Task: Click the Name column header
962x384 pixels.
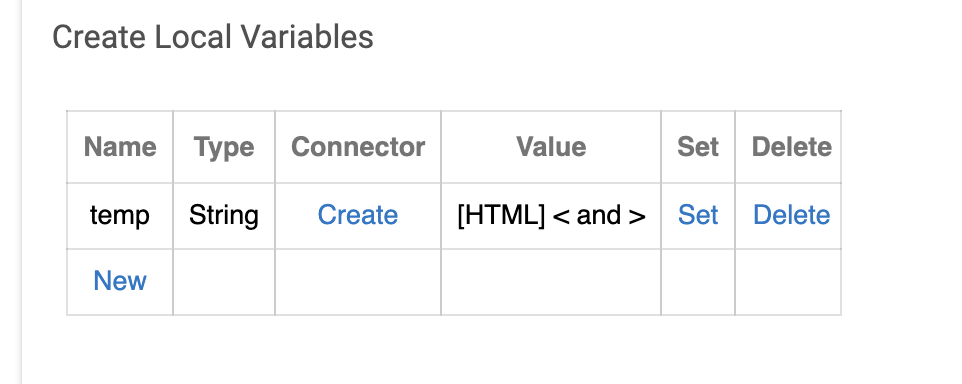Action: [120, 147]
